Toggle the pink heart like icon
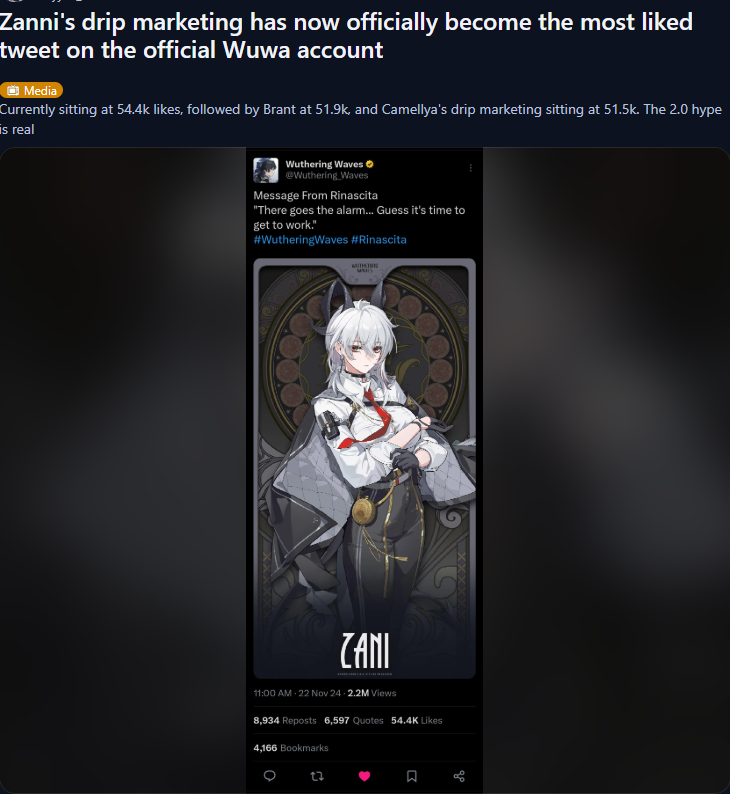 point(364,776)
